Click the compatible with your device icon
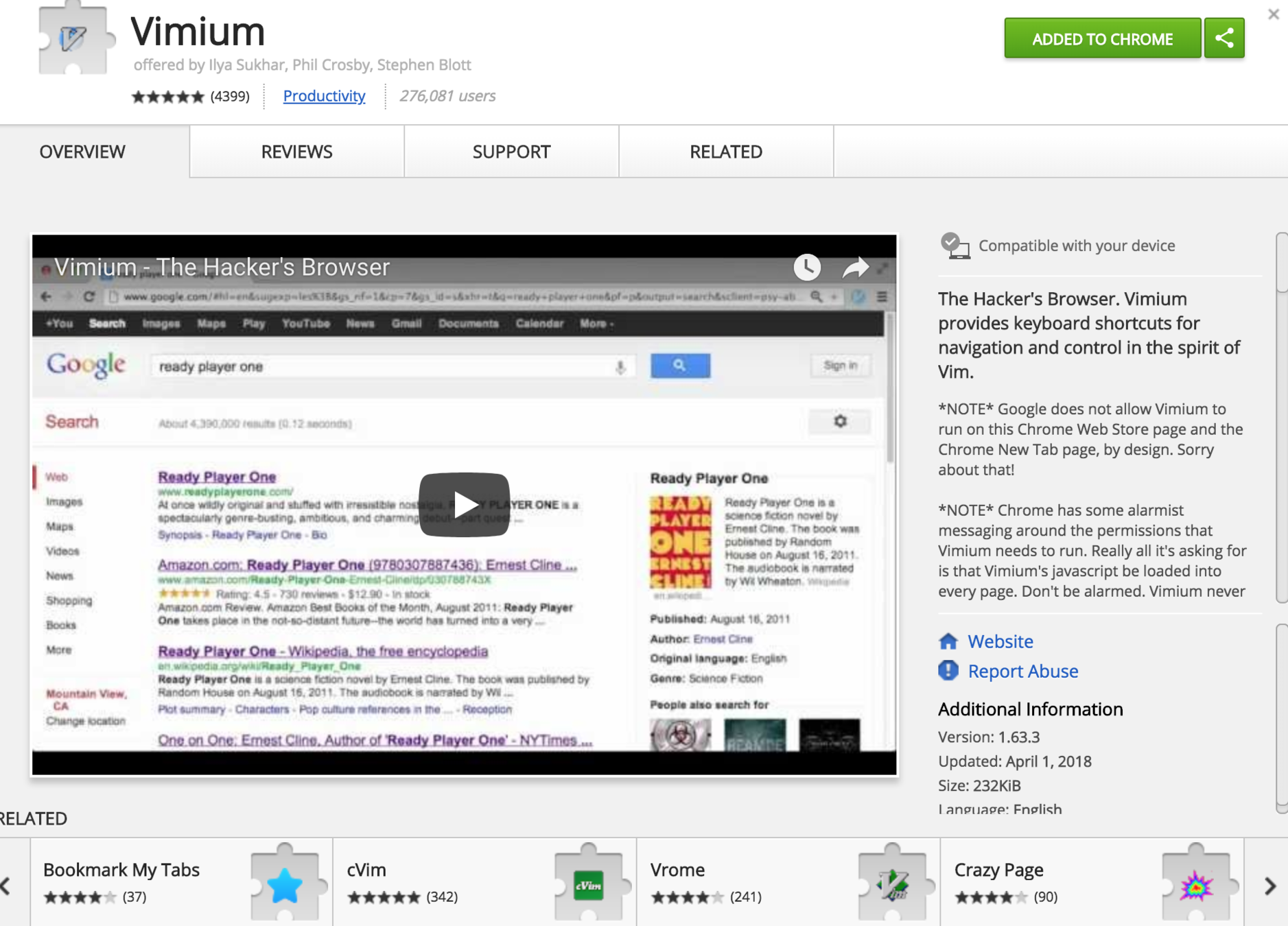 pos(955,246)
